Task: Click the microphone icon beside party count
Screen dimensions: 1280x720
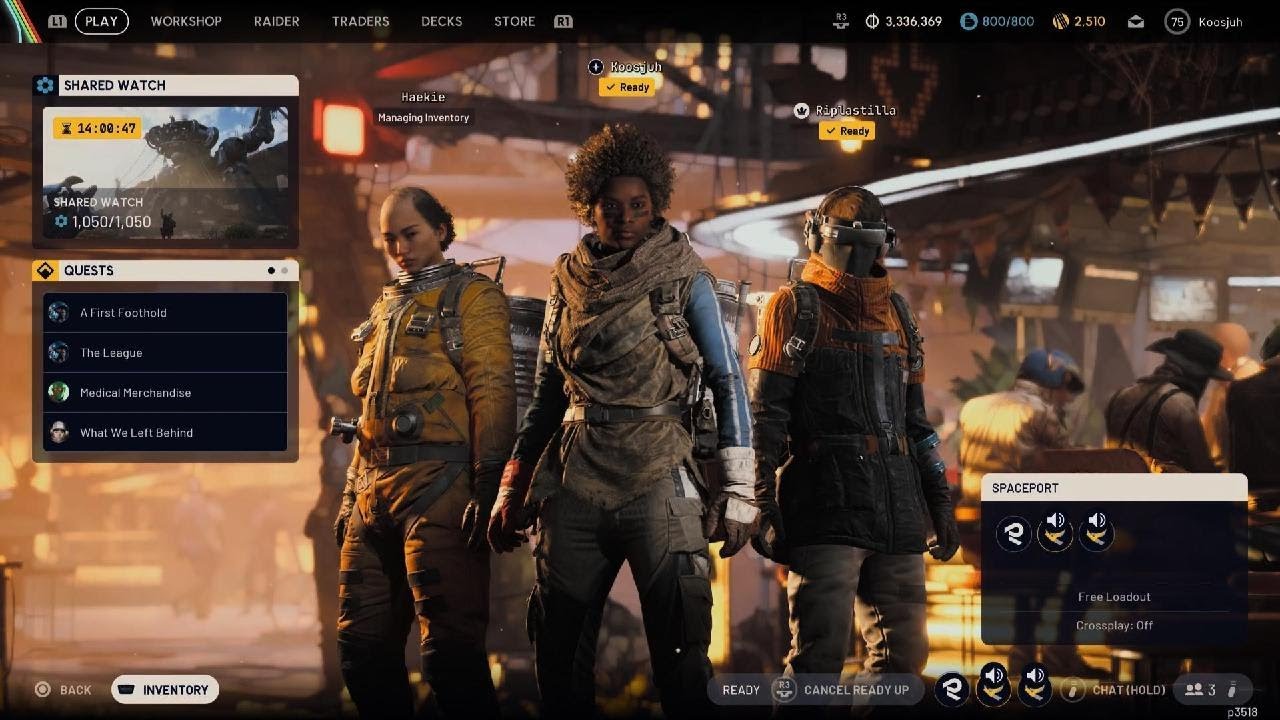Action: (x=1232, y=689)
